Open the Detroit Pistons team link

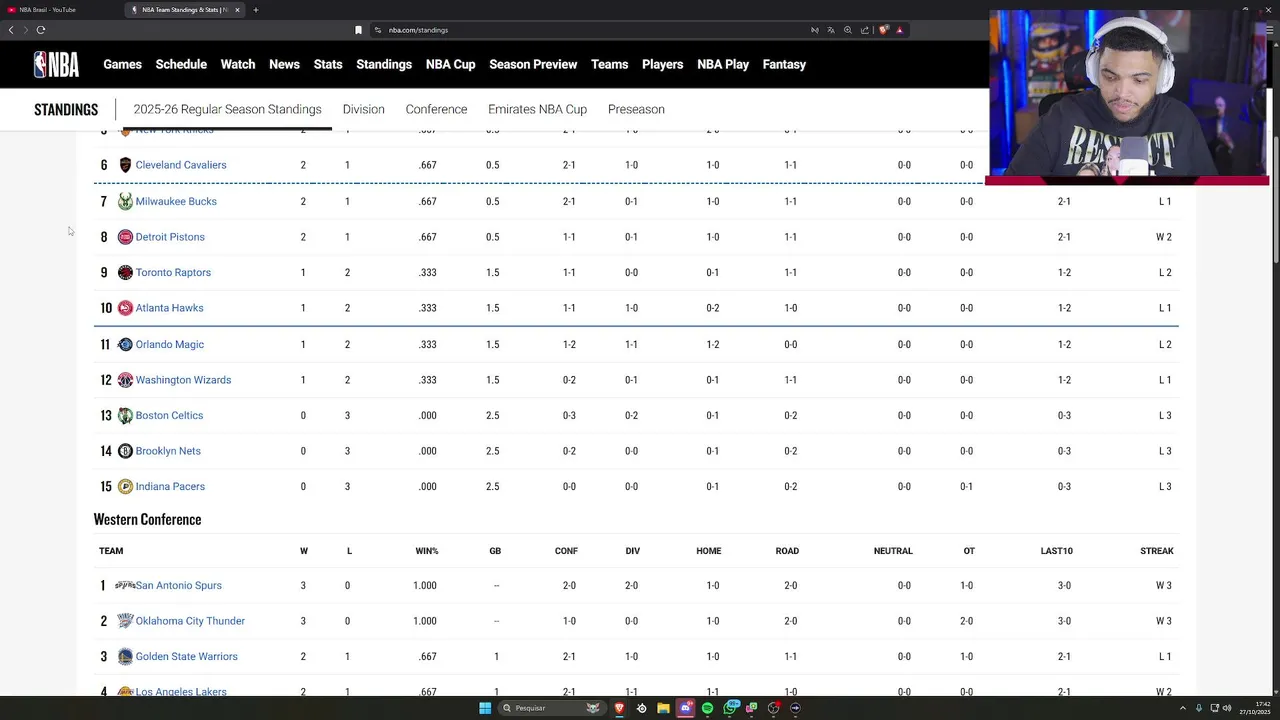coord(170,237)
